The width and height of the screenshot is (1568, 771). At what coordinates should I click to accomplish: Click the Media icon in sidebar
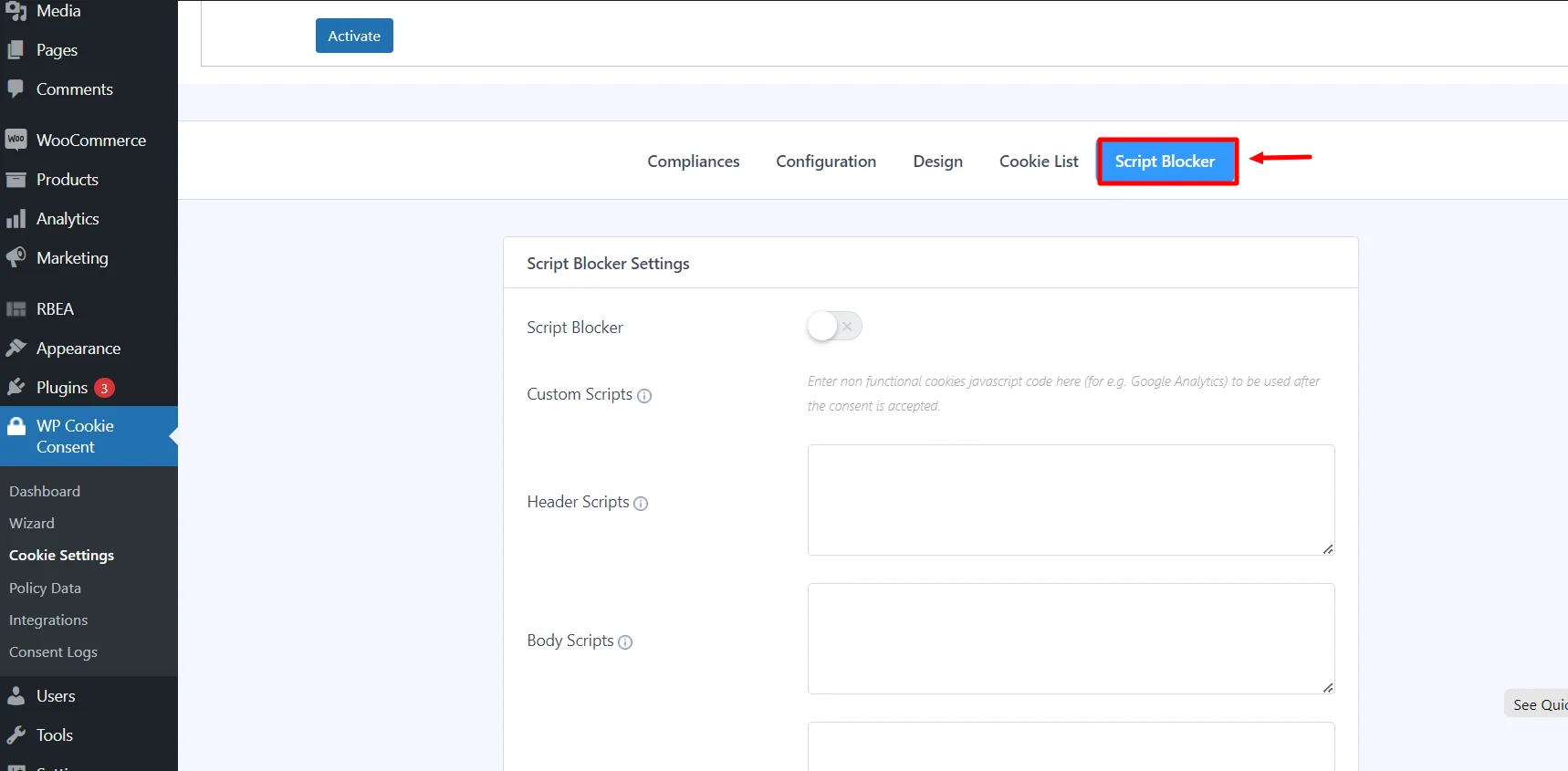[16, 11]
